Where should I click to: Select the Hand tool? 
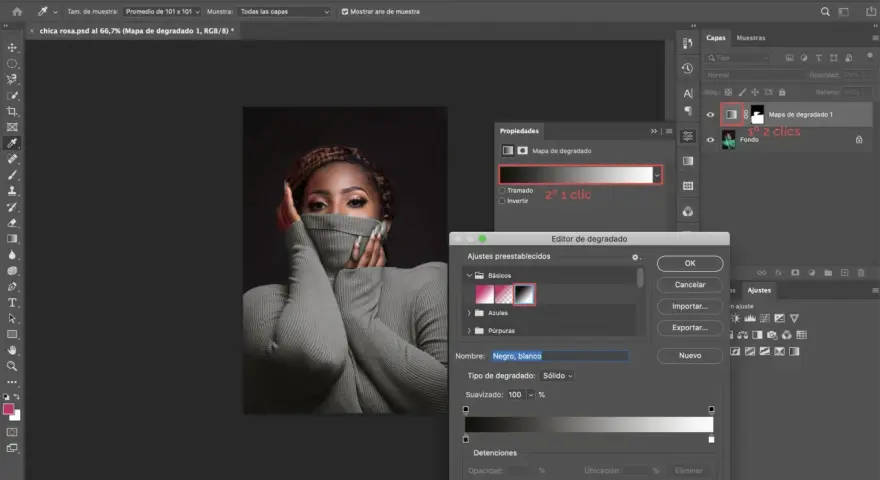coord(12,350)
